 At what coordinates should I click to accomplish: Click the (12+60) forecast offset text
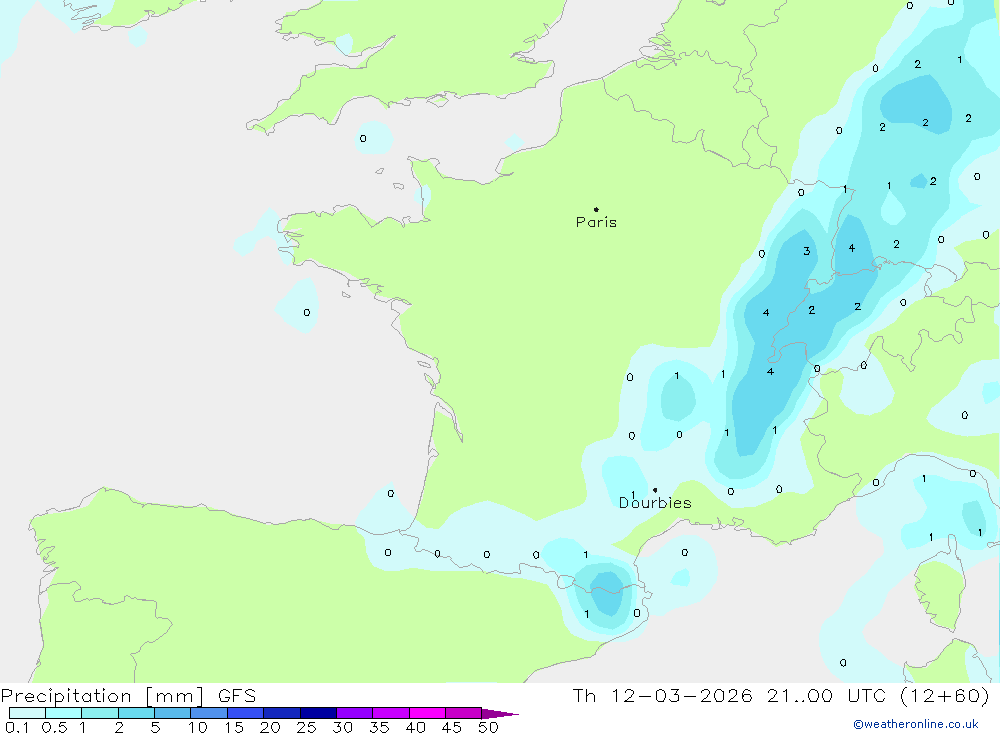coord(945,696)
